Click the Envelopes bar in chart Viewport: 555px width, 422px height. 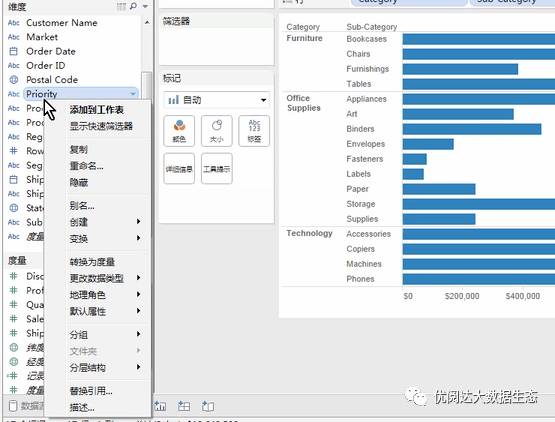click(428, 144)
